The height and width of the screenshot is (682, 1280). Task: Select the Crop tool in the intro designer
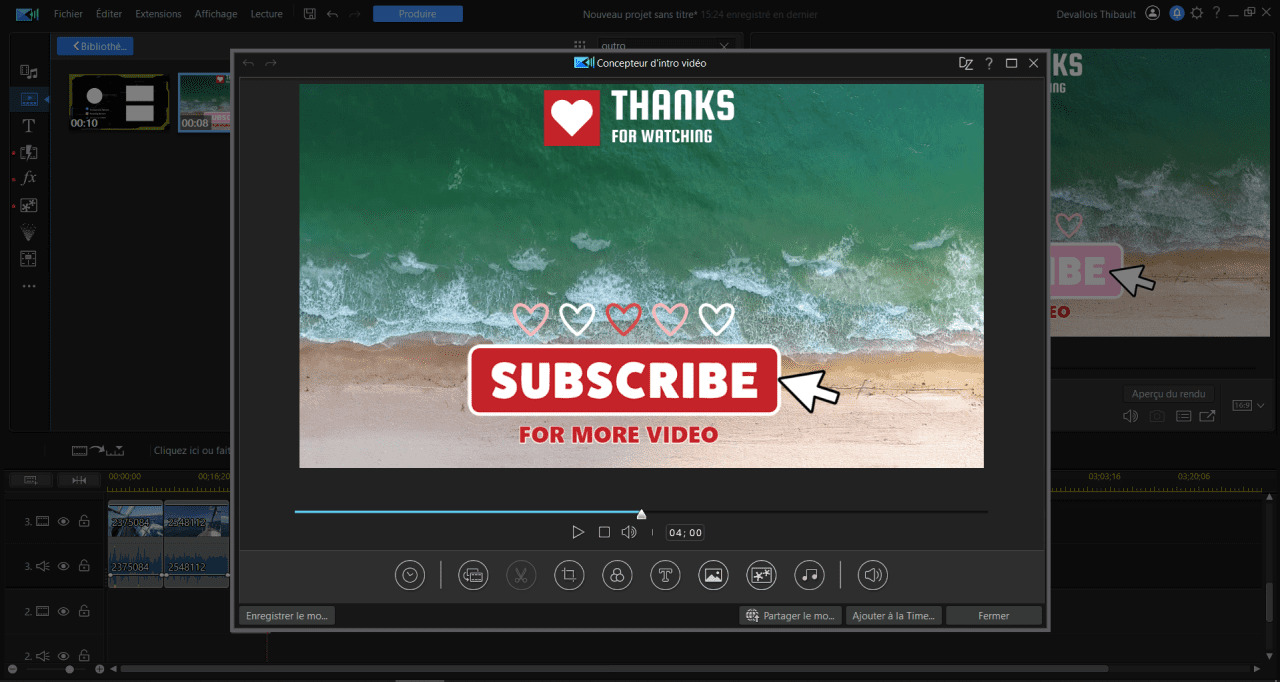point(569,575)
